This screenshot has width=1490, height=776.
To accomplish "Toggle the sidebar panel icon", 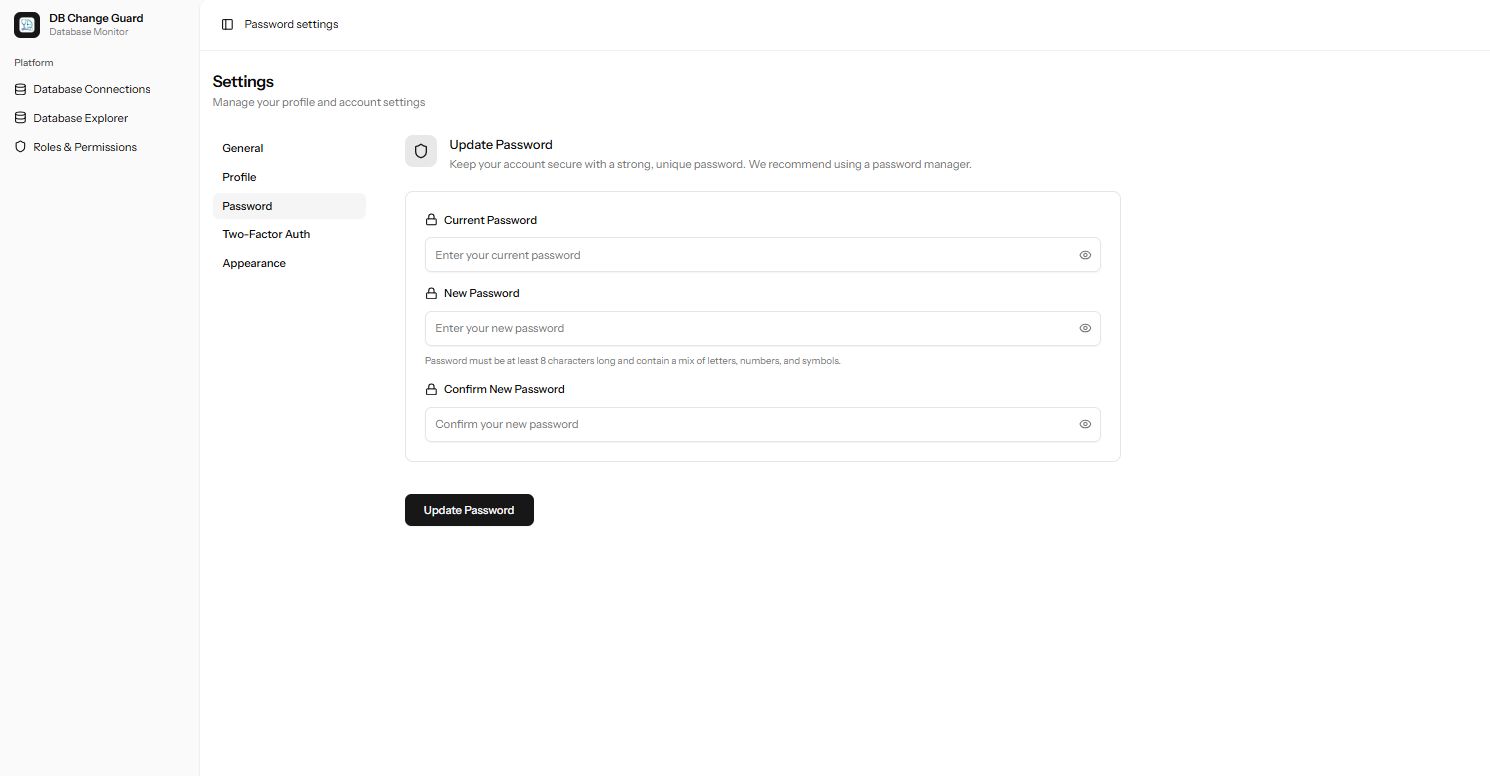I will [x=227, y=24].
